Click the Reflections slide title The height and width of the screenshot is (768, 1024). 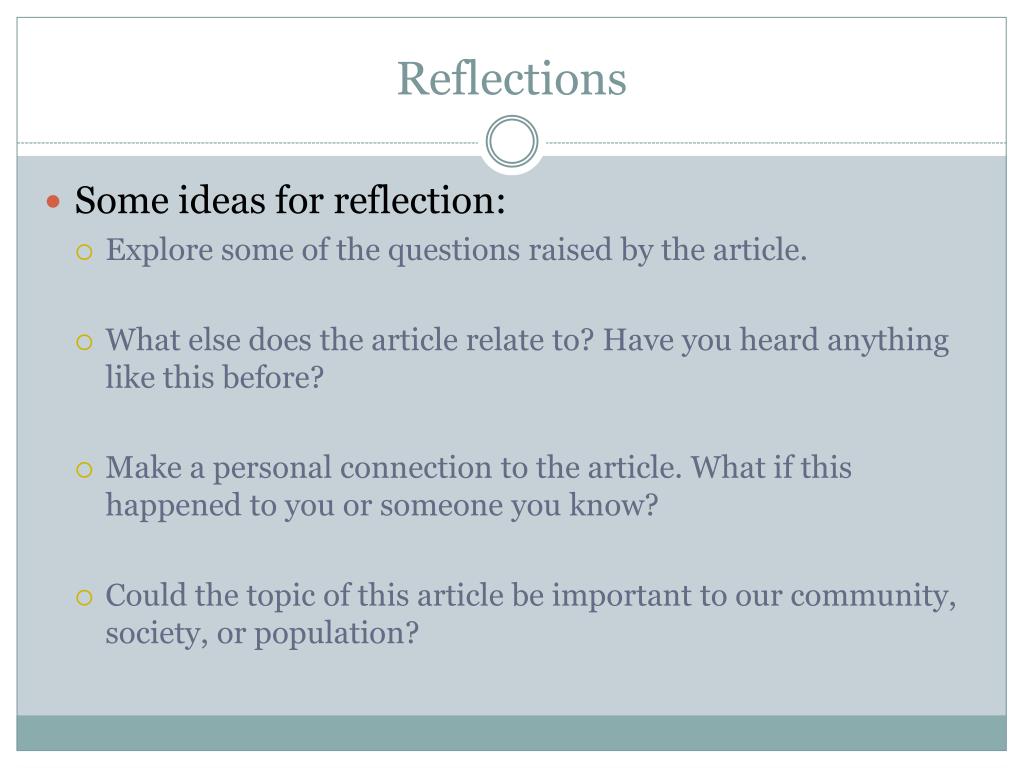click(x=511, y=79)
